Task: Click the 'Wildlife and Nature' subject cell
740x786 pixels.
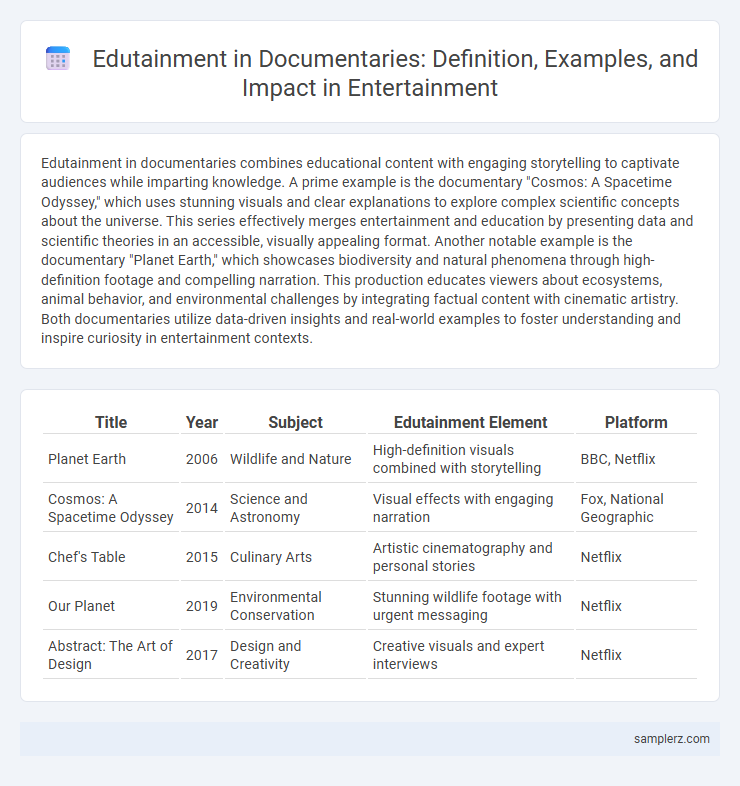Action: click(x=295, y=459)
